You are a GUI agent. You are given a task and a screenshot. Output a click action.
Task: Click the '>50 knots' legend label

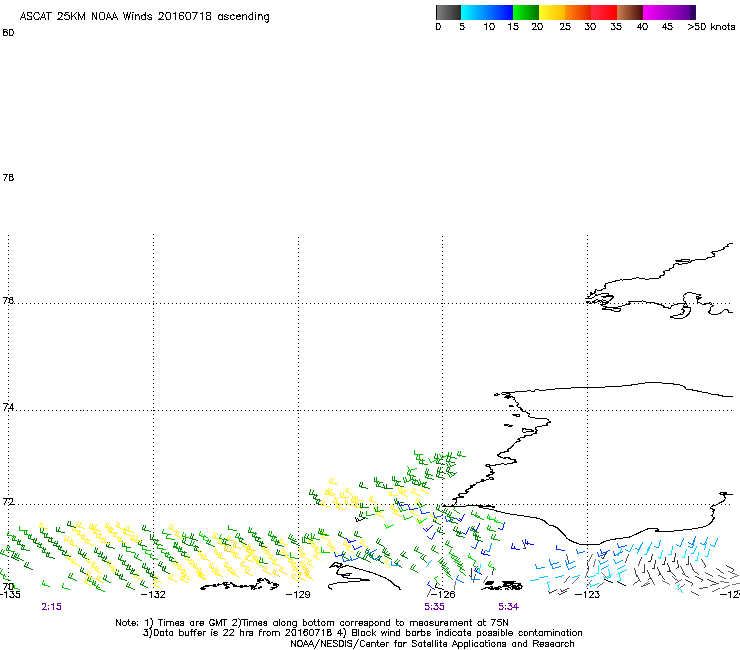point(711,27)
